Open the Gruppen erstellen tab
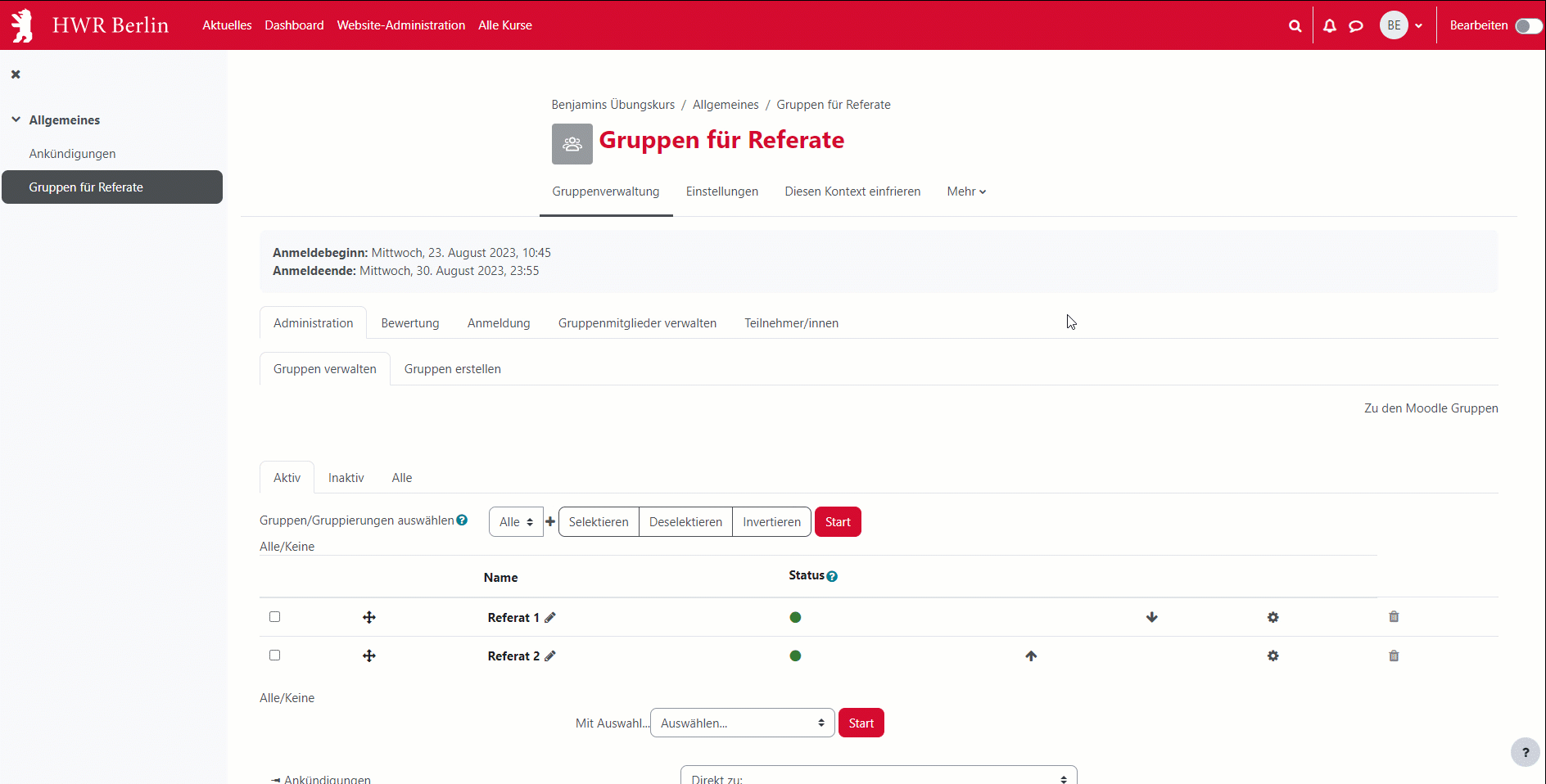 coord(452,369)
